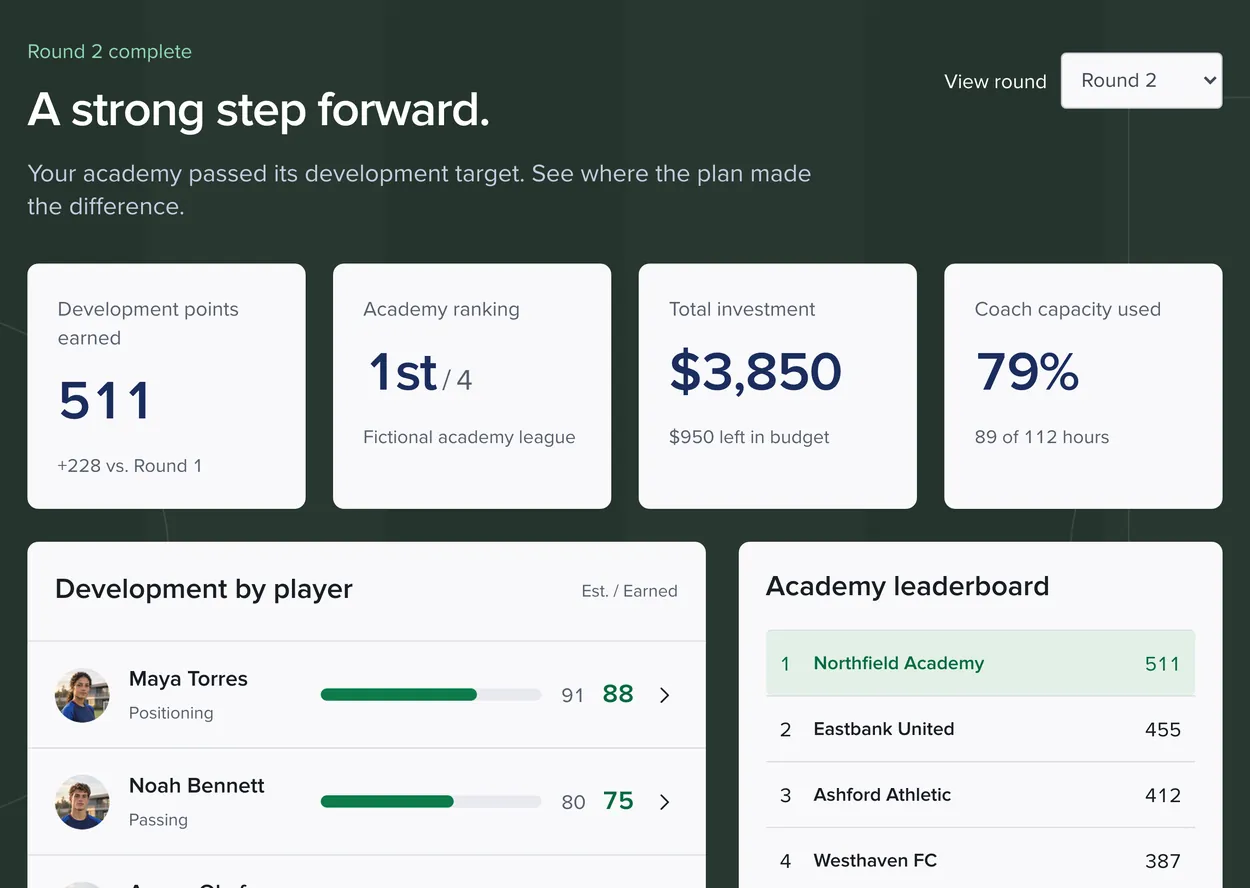Click the Total investment card
This screenshot has width=1250, height=888.
778,386
